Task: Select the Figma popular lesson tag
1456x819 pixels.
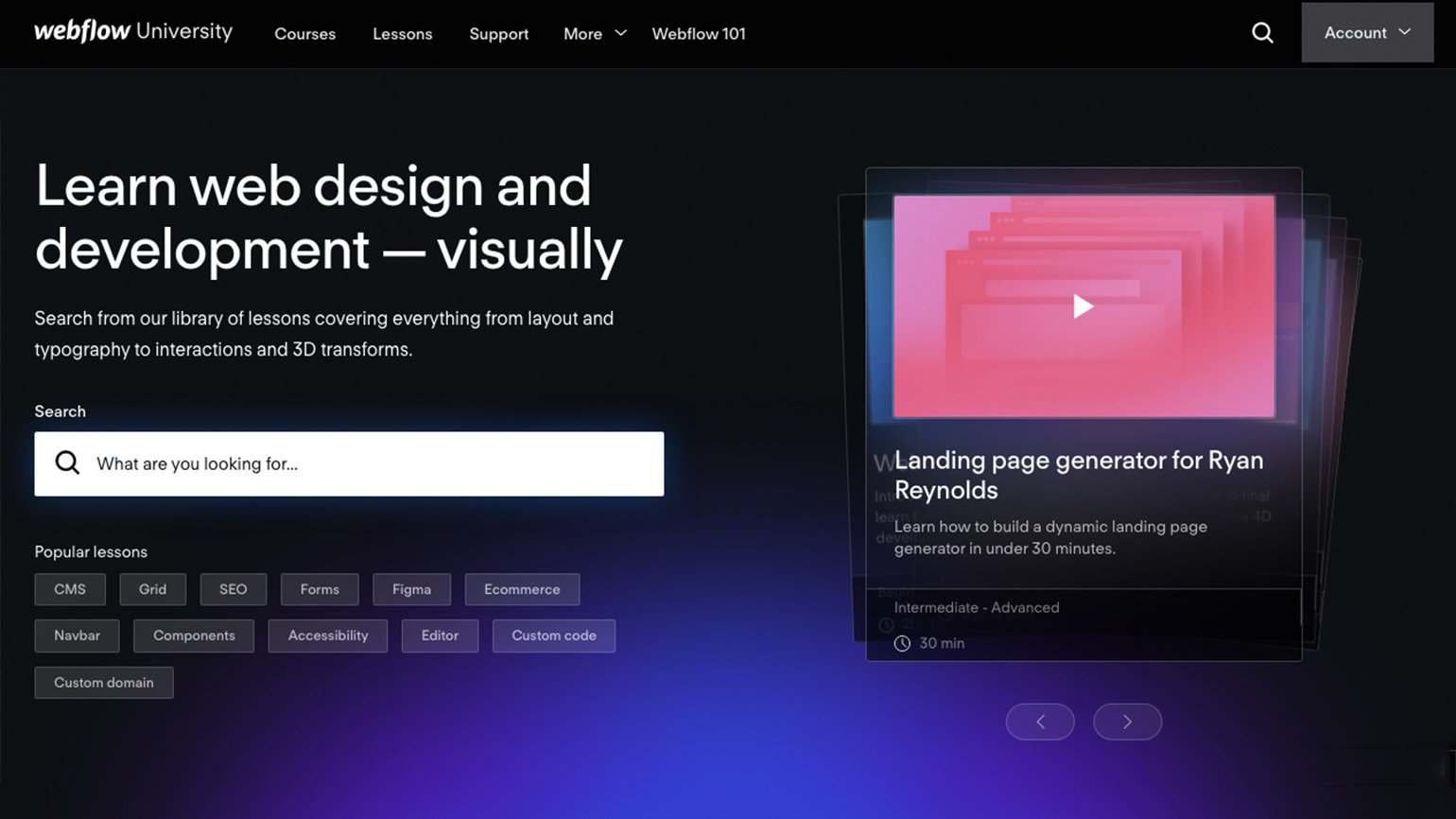Action: [x=411, y=589]
